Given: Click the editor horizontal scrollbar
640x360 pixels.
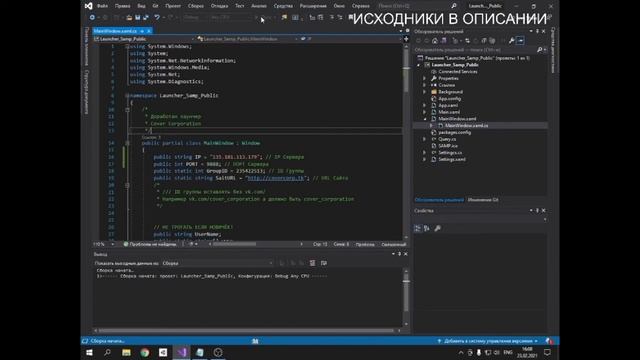Looking at the screenshot, I should tap(256, 244).
